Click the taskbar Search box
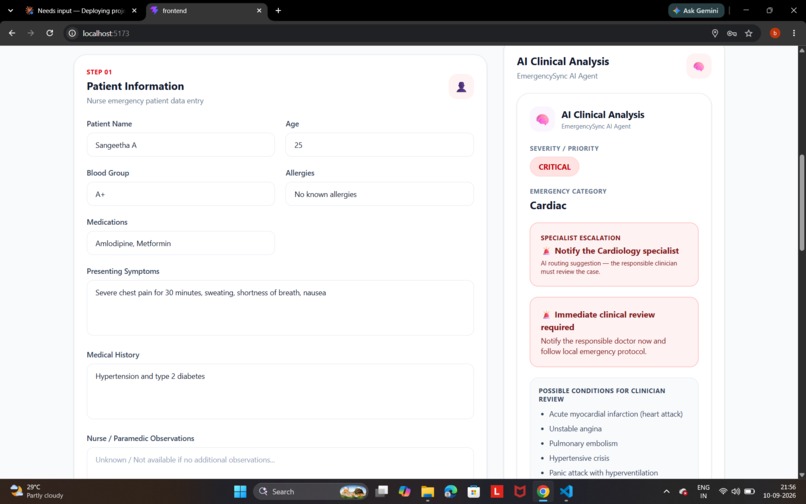The height and width of the screenshot is (504, 806). [311, 491]
